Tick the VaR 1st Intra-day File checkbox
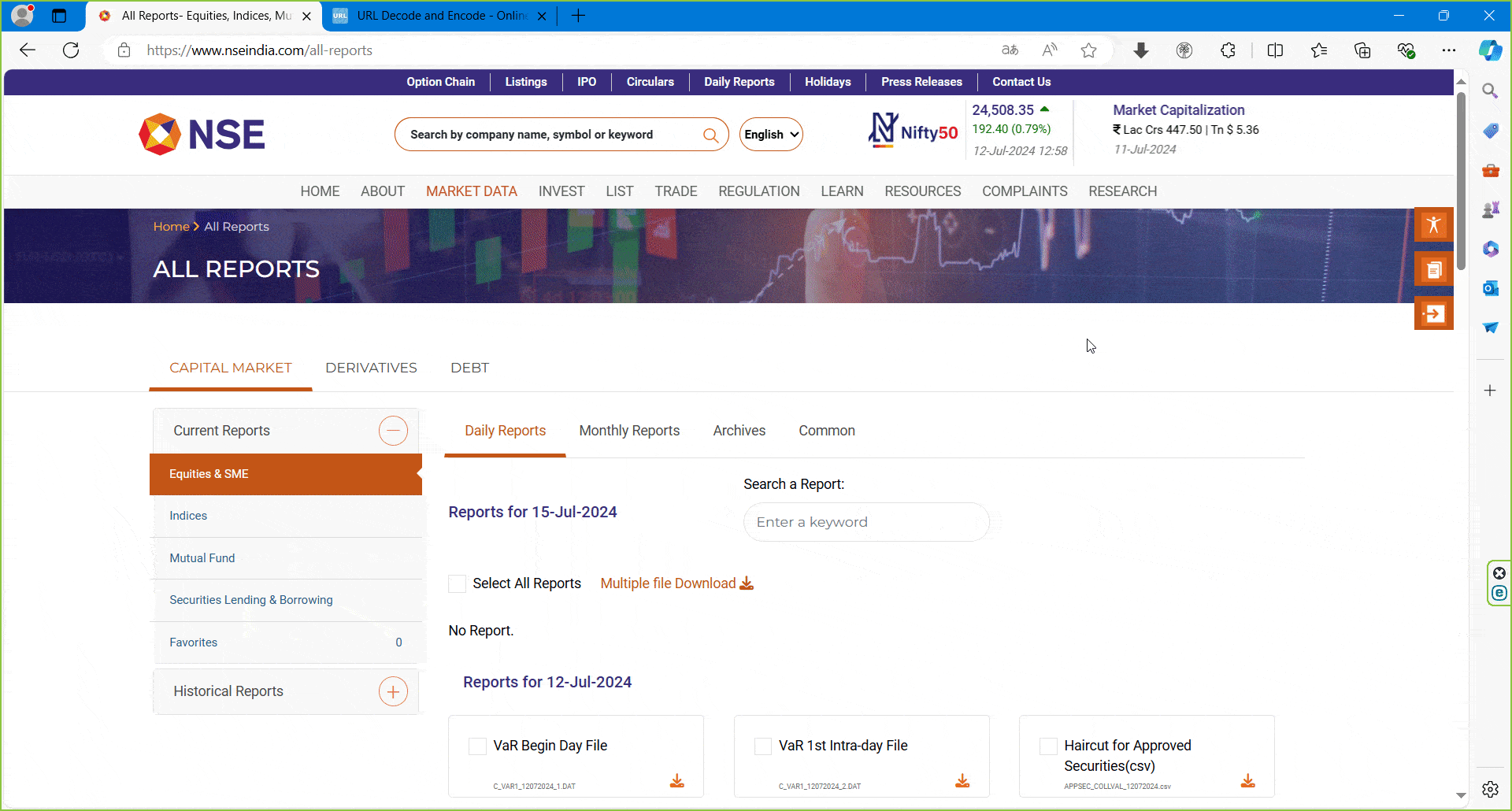Screen dimensions: 1512x811 (x=762, y=746)
